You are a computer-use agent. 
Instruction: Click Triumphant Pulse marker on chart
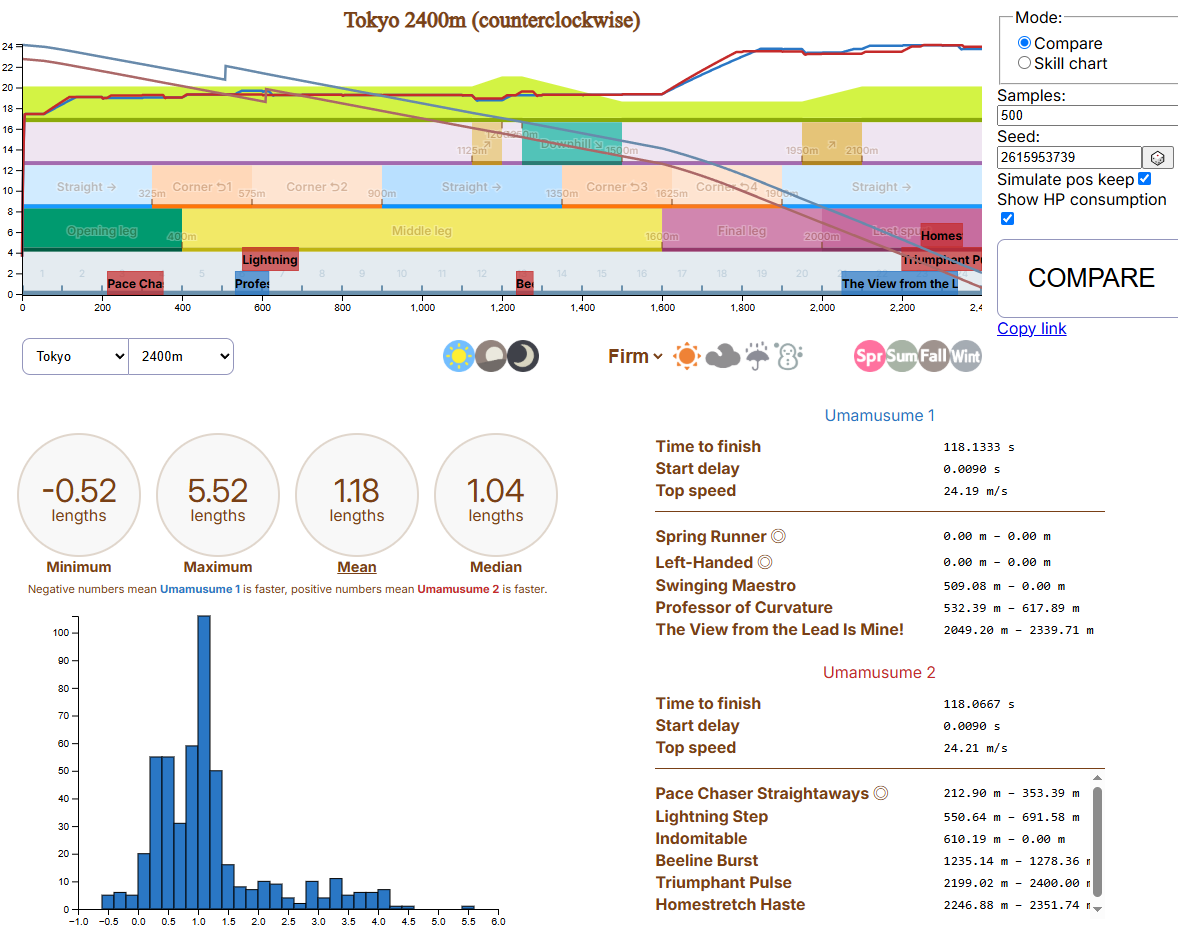click(x=941, y=259)
